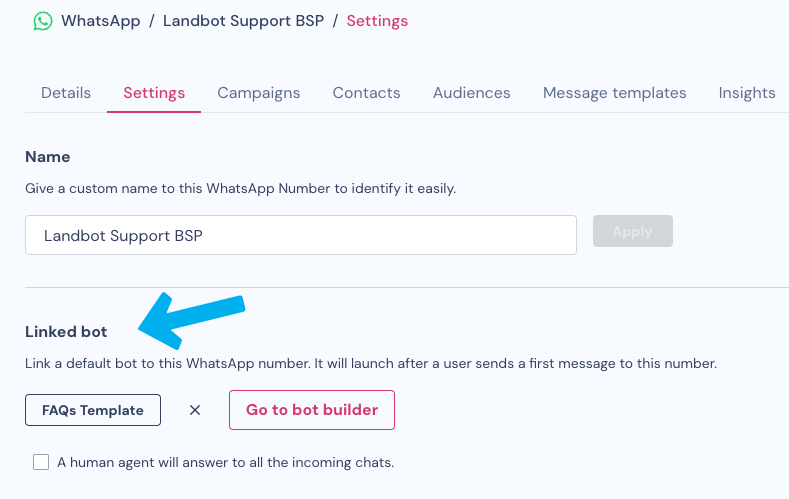Click the Linked bot section heading
789x499 pixels.
(x=66, y=331)
